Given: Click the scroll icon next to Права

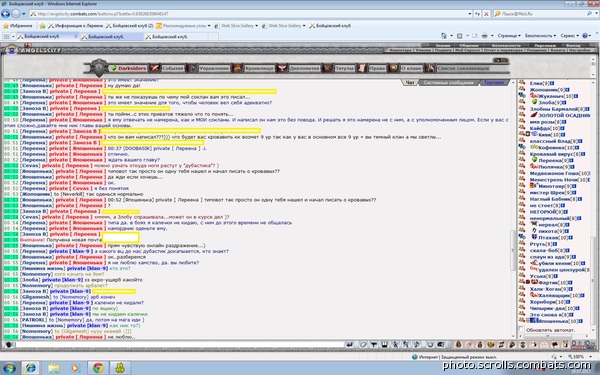Looking at the screenshot, I should pos(362,68).
